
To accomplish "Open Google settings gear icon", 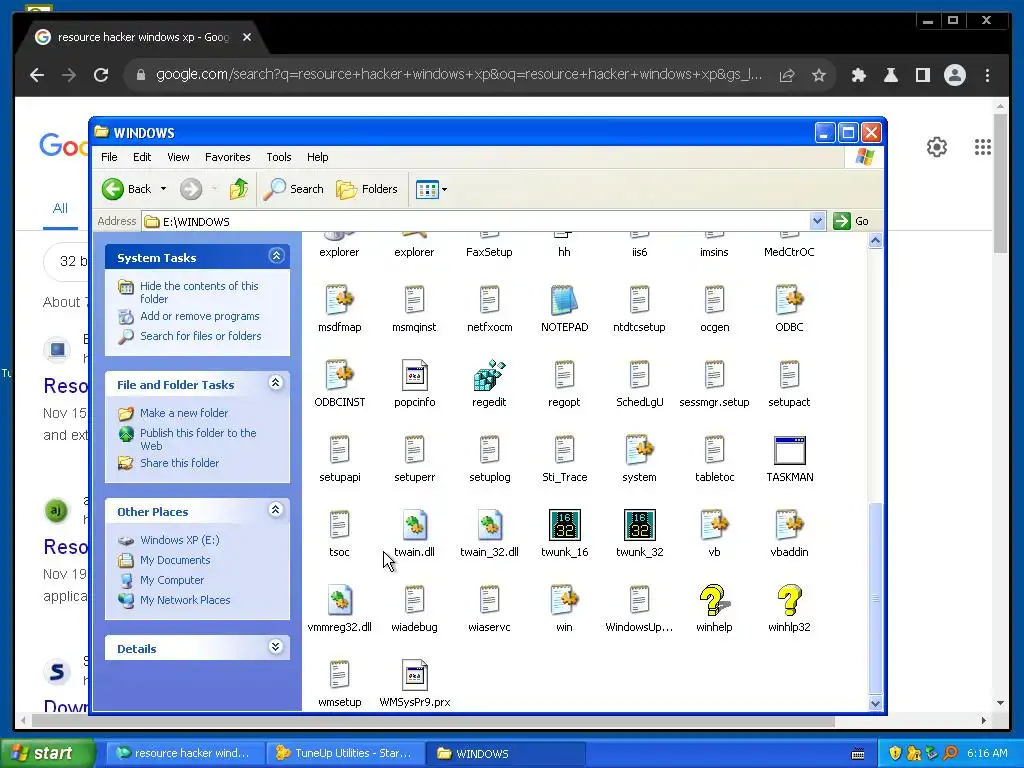I will 936,147.
